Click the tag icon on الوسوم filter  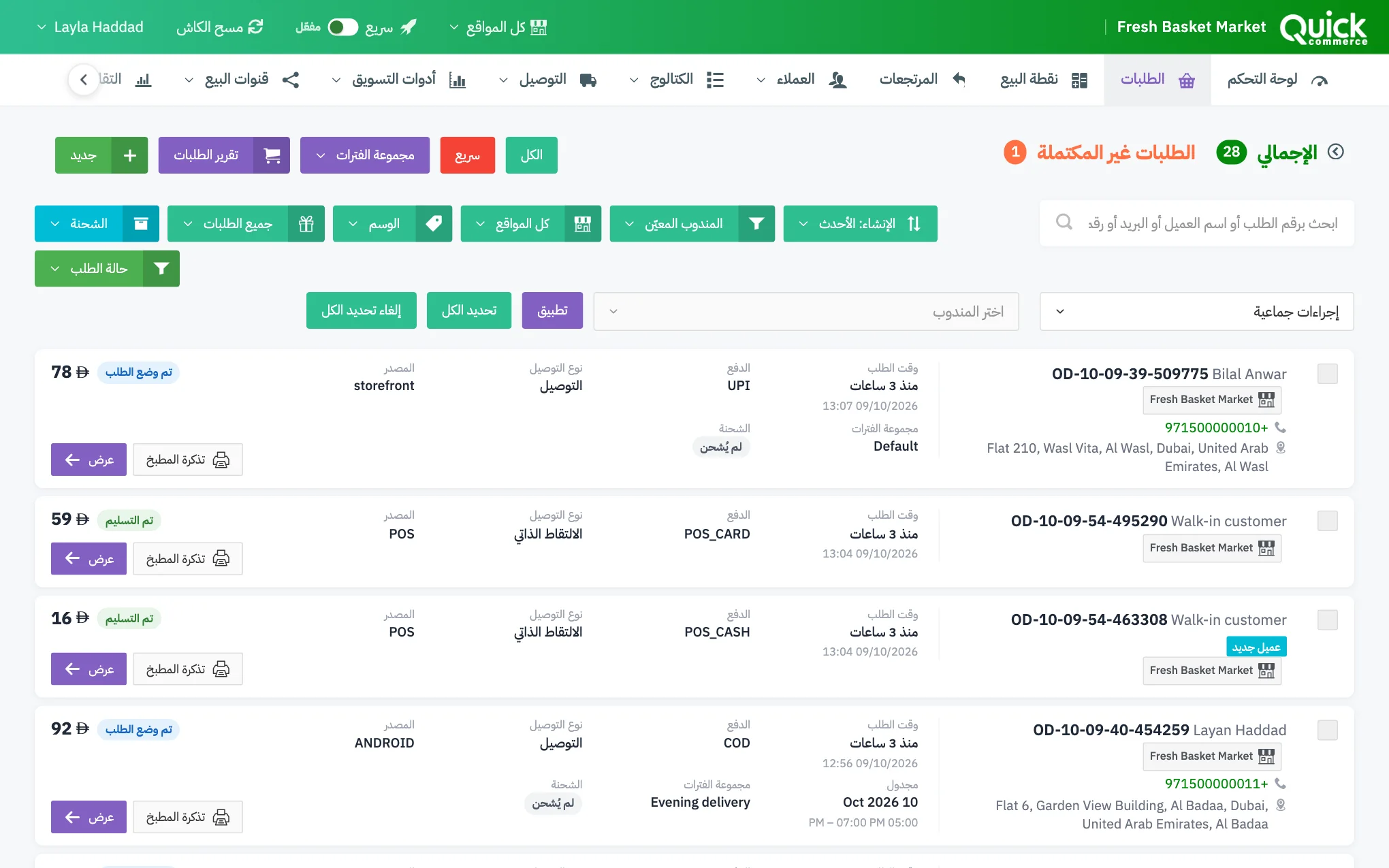coord(434,223)
